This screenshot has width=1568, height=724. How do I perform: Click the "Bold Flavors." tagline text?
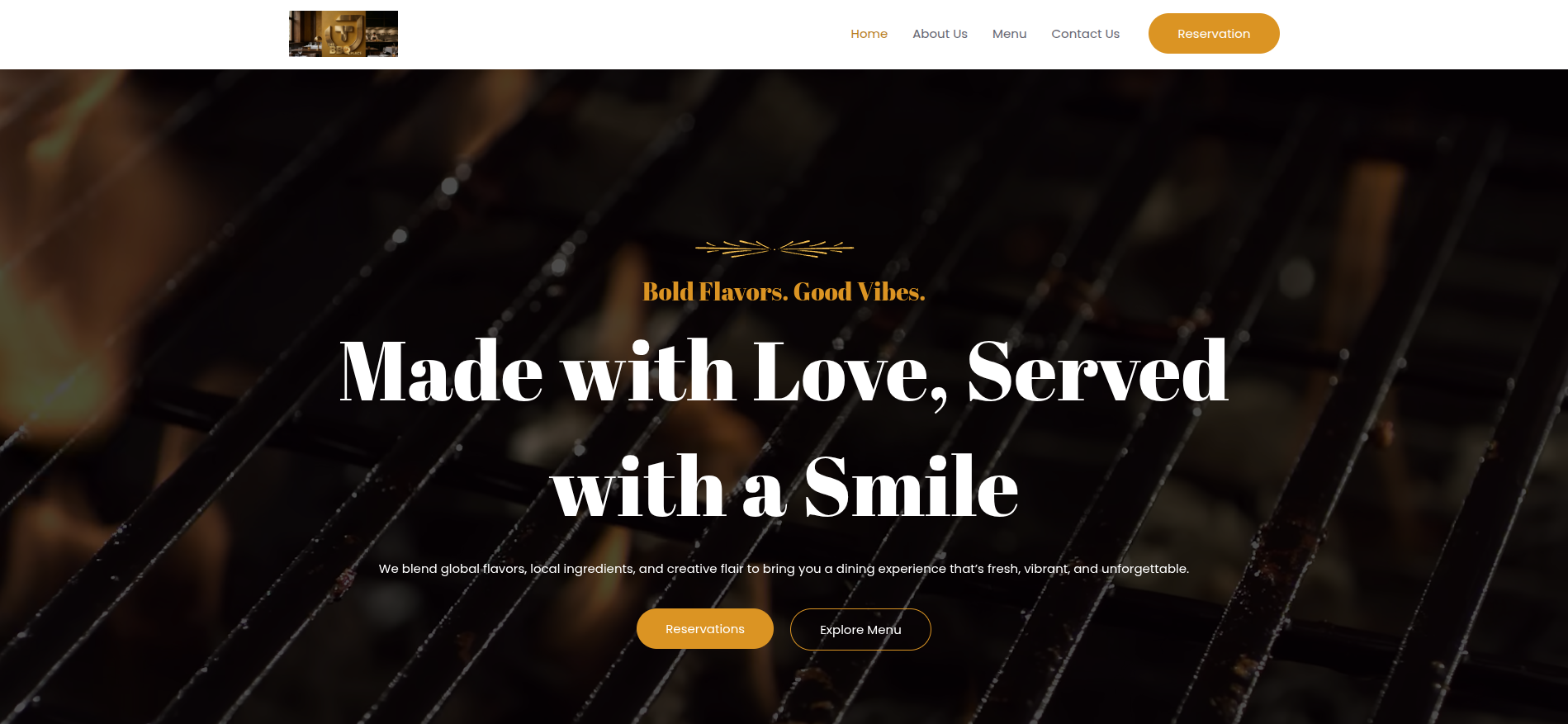(x=715, y=292)
